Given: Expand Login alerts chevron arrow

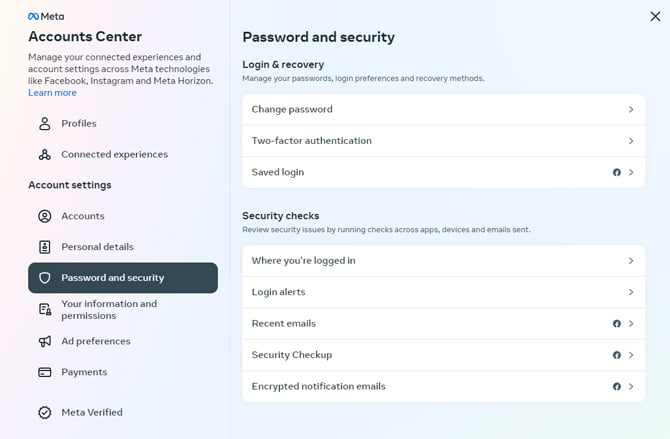Looking at the screenshot, I should pyautogui.click(x=631, y=292).
